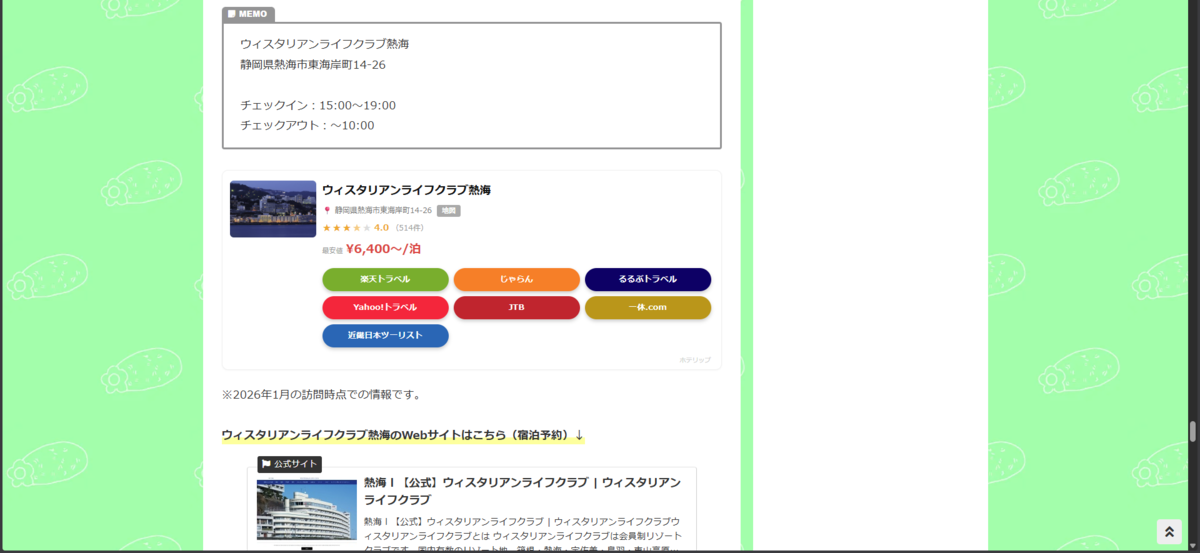1200x553 pixels.
Task: Open the るるぶトラベル booking button
Action: click(x=647, y=279)
